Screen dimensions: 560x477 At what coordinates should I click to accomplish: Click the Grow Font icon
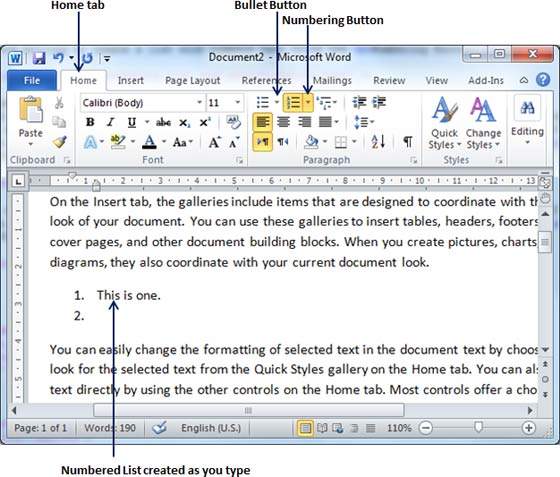coord(215,142)
